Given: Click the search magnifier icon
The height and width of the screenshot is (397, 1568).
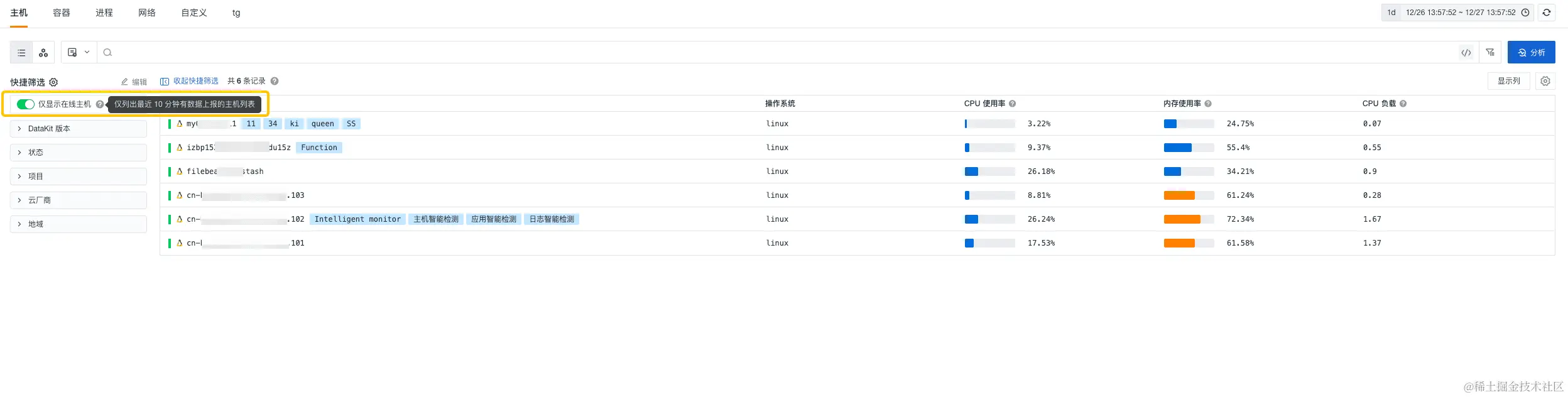Looking at the screenshot, I should (107, 53).
